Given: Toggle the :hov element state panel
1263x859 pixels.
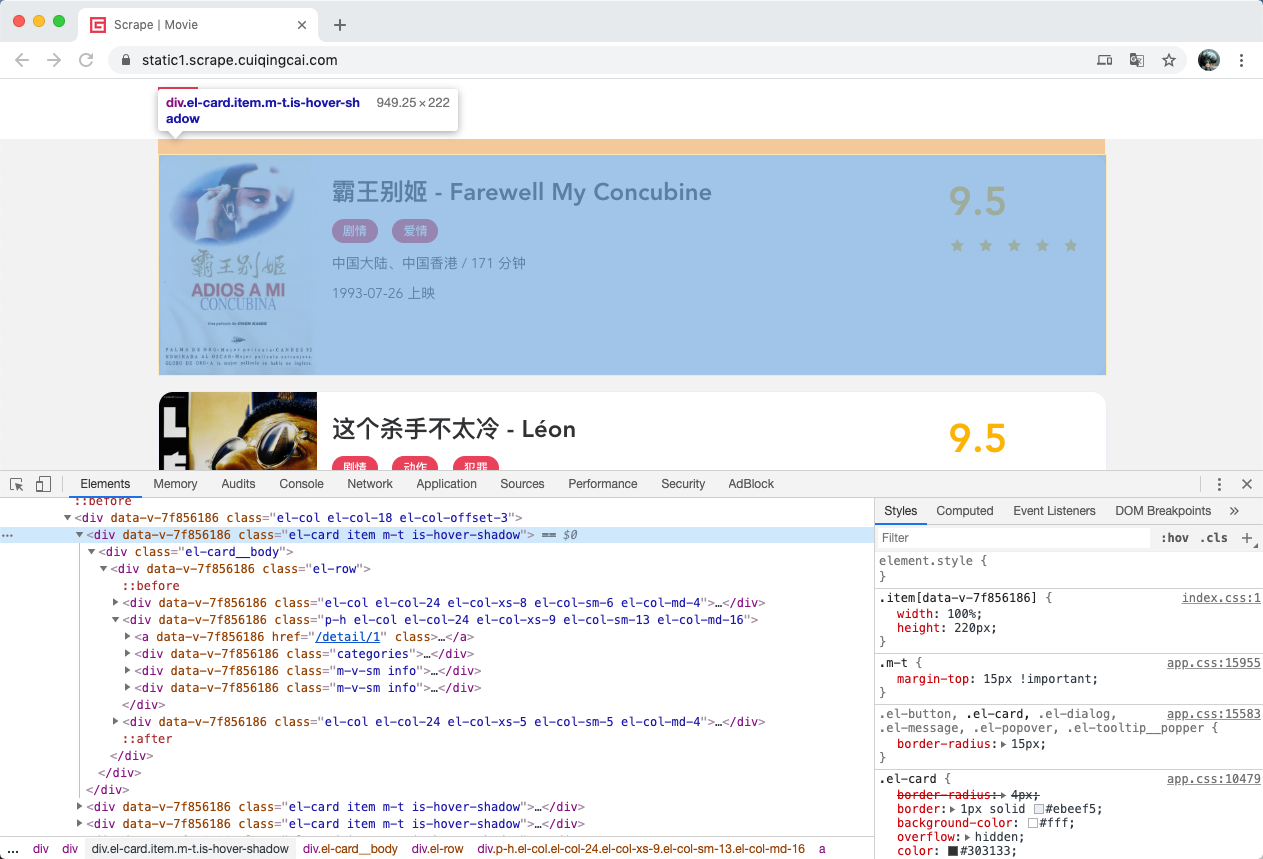Looking at the screenshot, I should pyautogui.click(x=1175, y=538).
